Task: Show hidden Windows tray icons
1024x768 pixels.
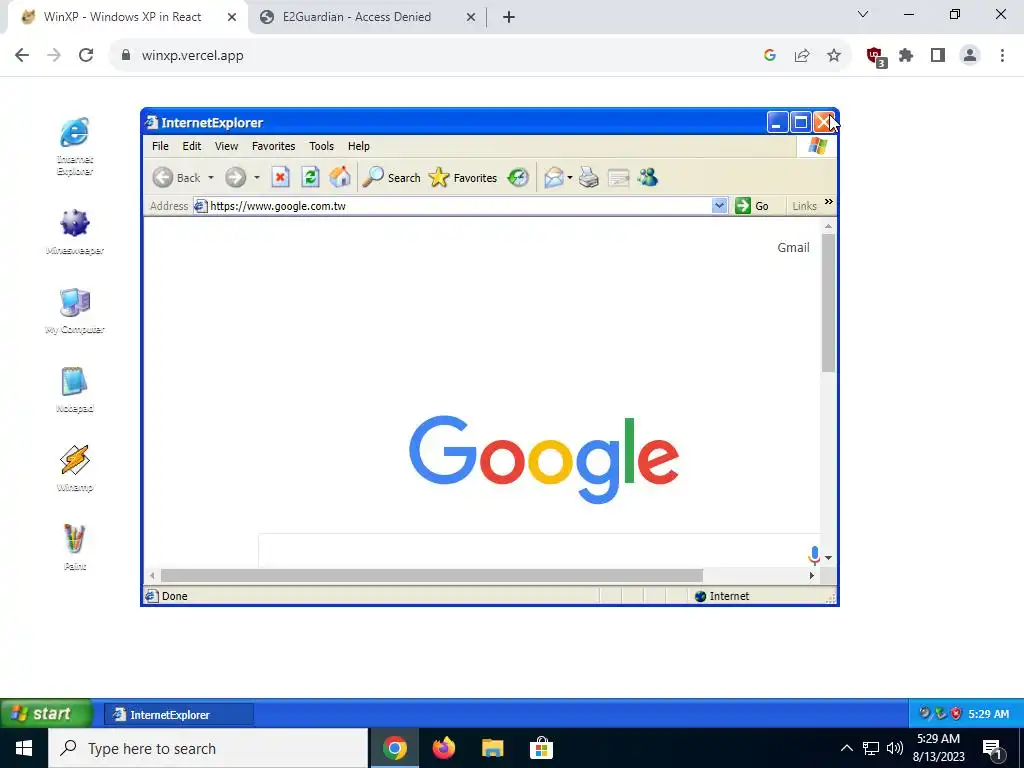Action: pos(846,748)
